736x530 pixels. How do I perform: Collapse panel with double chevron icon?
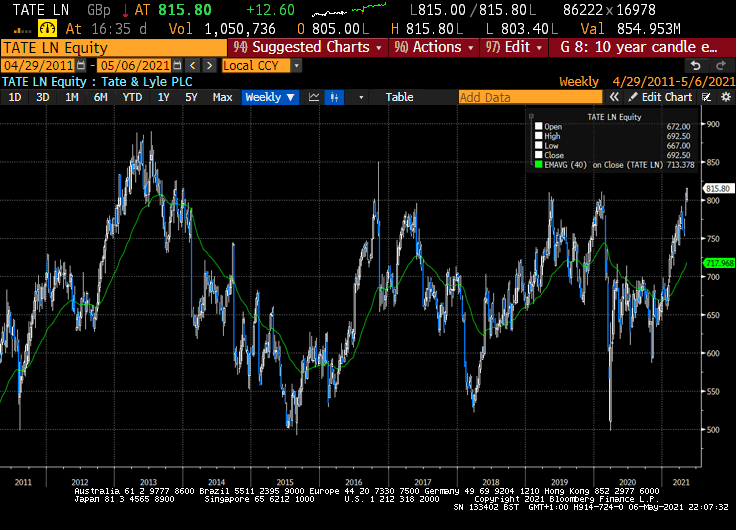click(614, 97)
